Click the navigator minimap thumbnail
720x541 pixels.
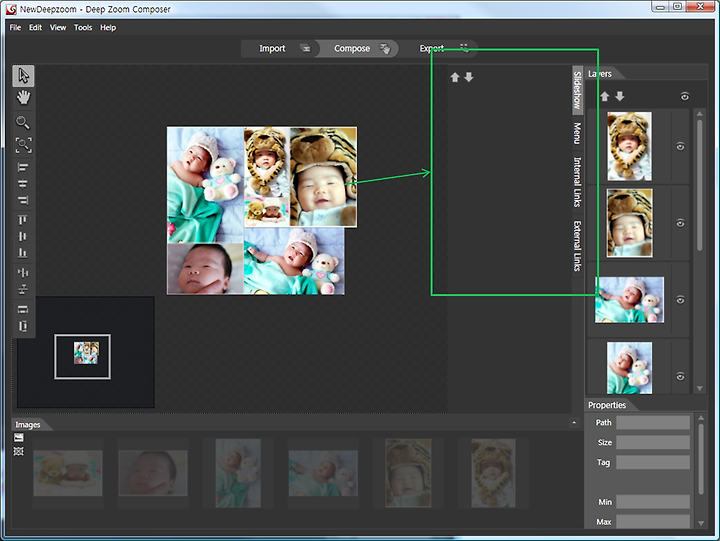click(86, 353)
